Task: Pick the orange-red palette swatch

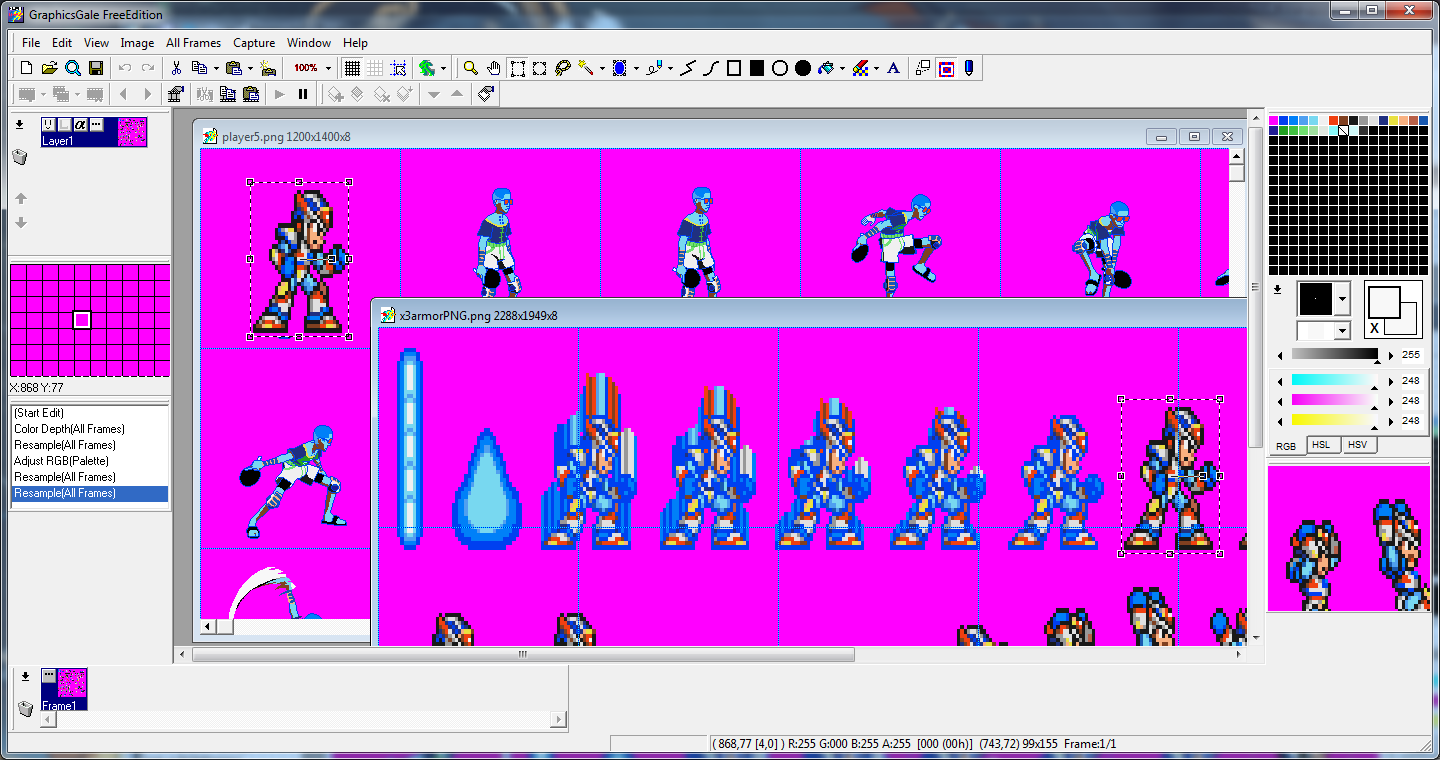Action: pos(1333,120)
